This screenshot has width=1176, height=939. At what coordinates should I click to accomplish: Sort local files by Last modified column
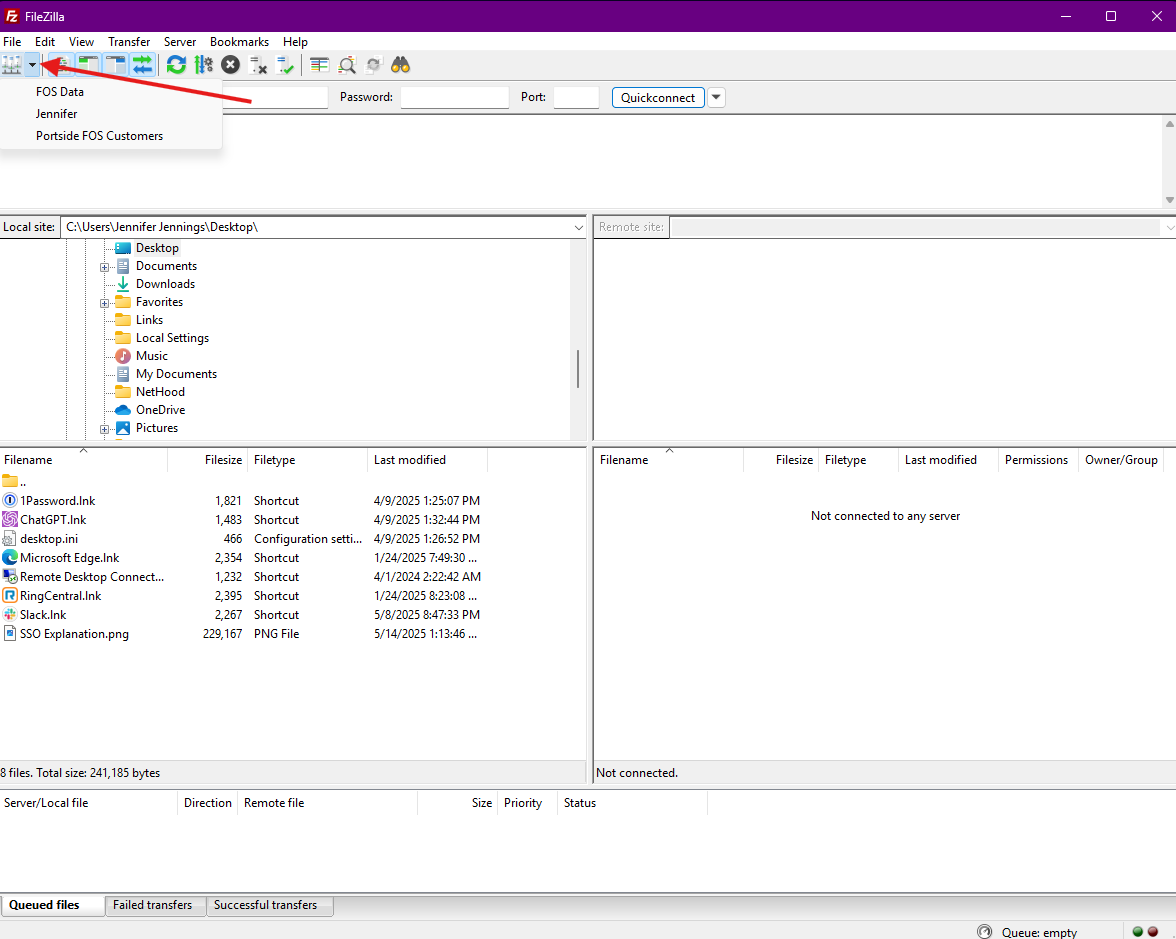click(428, 460)
